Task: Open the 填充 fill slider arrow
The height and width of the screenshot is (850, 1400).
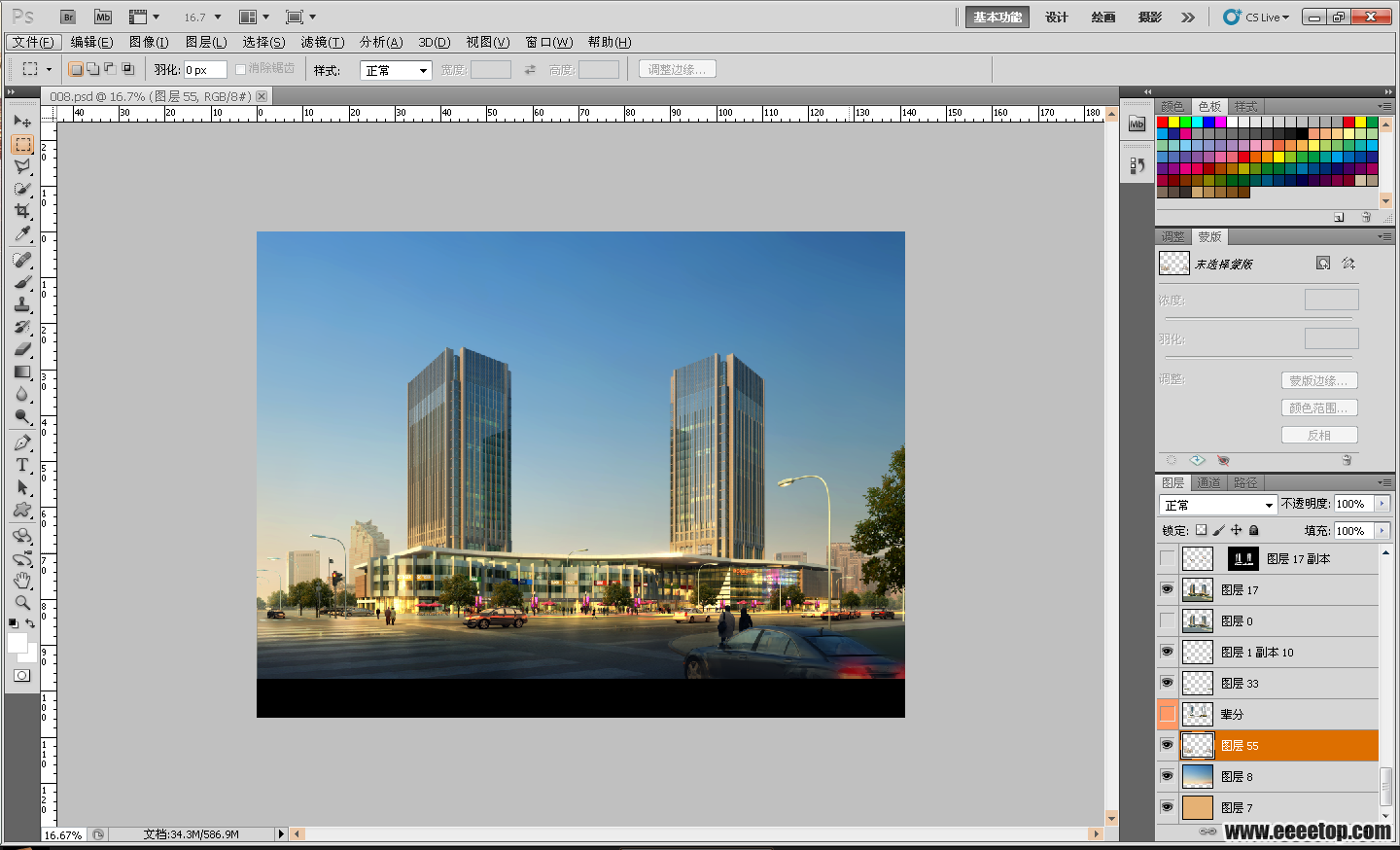Action: (x=1382, y=531)
